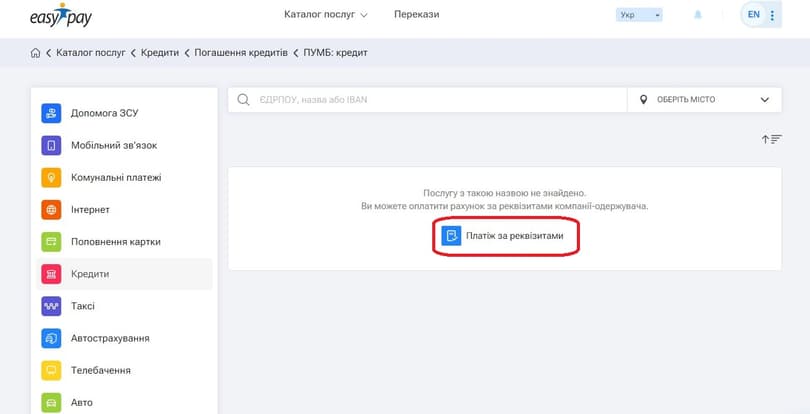The image size is (810, 414).
Task: Focus the ЄДРПОУ, назва або IBAN search field
Action: (x=427, y=100)
